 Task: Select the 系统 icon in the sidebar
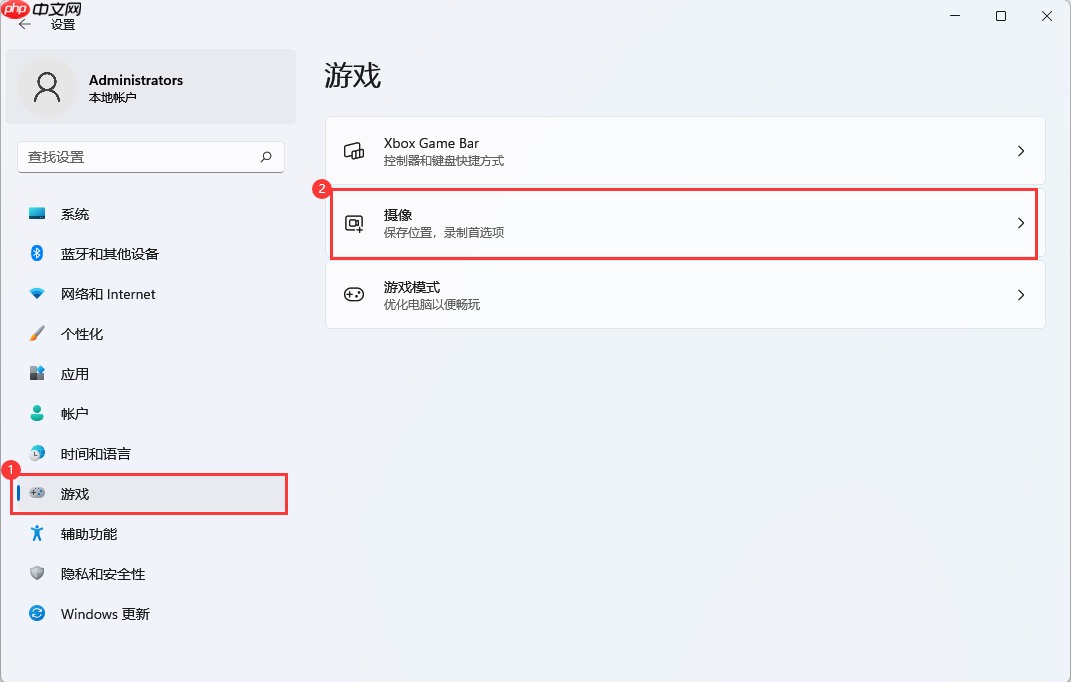(36, 213)
